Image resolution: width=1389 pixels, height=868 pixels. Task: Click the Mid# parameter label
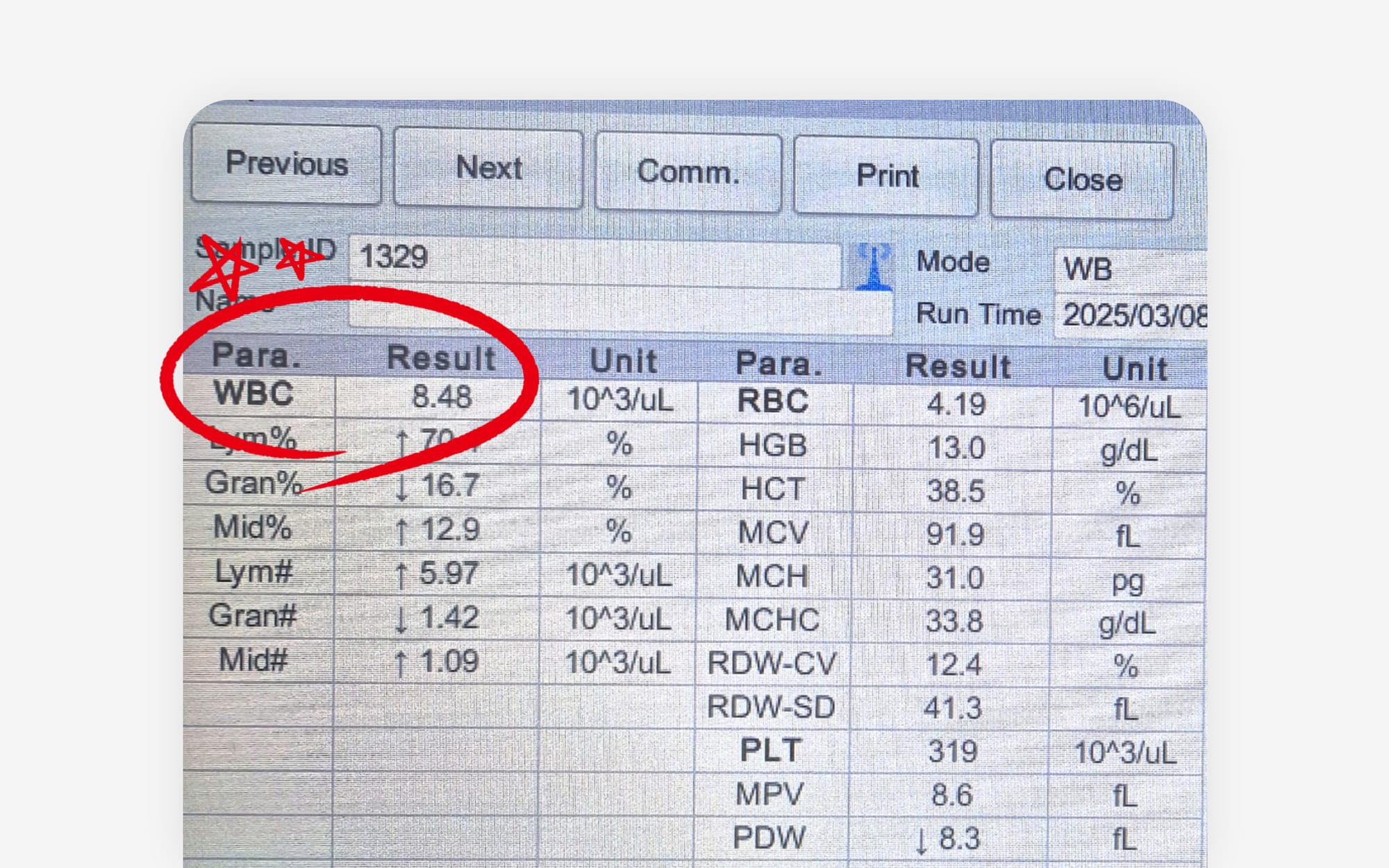coord(253,659)
